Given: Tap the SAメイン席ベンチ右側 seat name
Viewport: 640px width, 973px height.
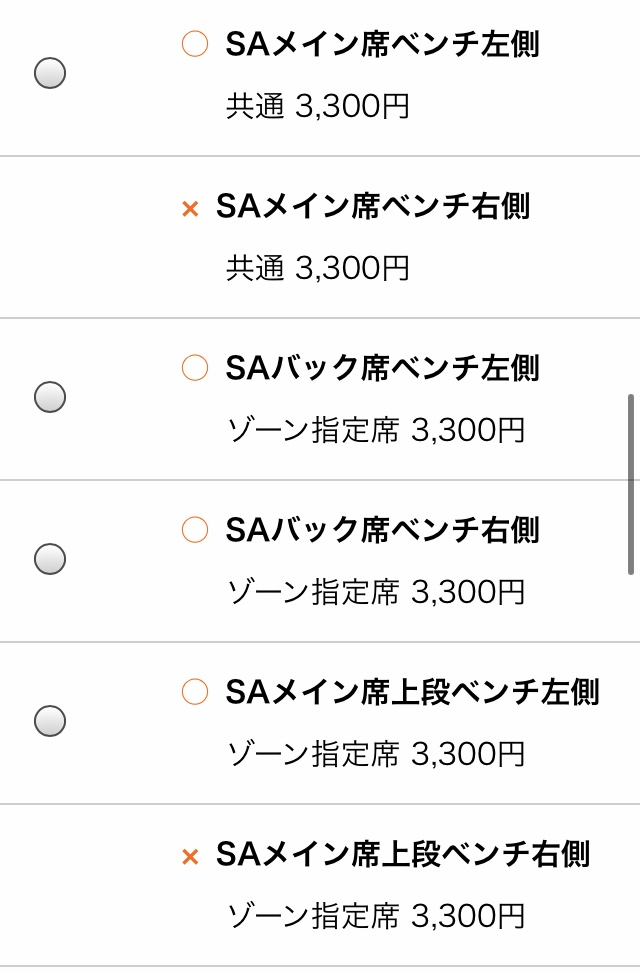Looking at the screenshot, I should tap(372, 207).
